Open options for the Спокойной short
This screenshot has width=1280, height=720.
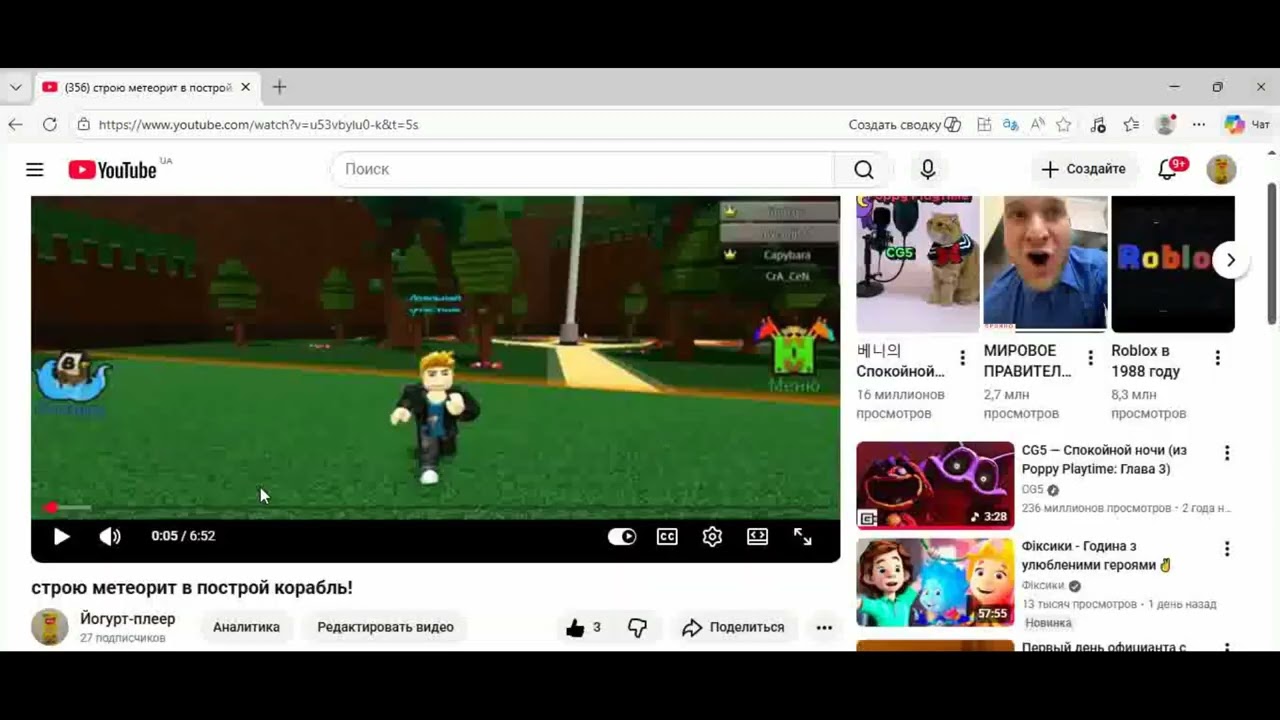coord(963,358)
